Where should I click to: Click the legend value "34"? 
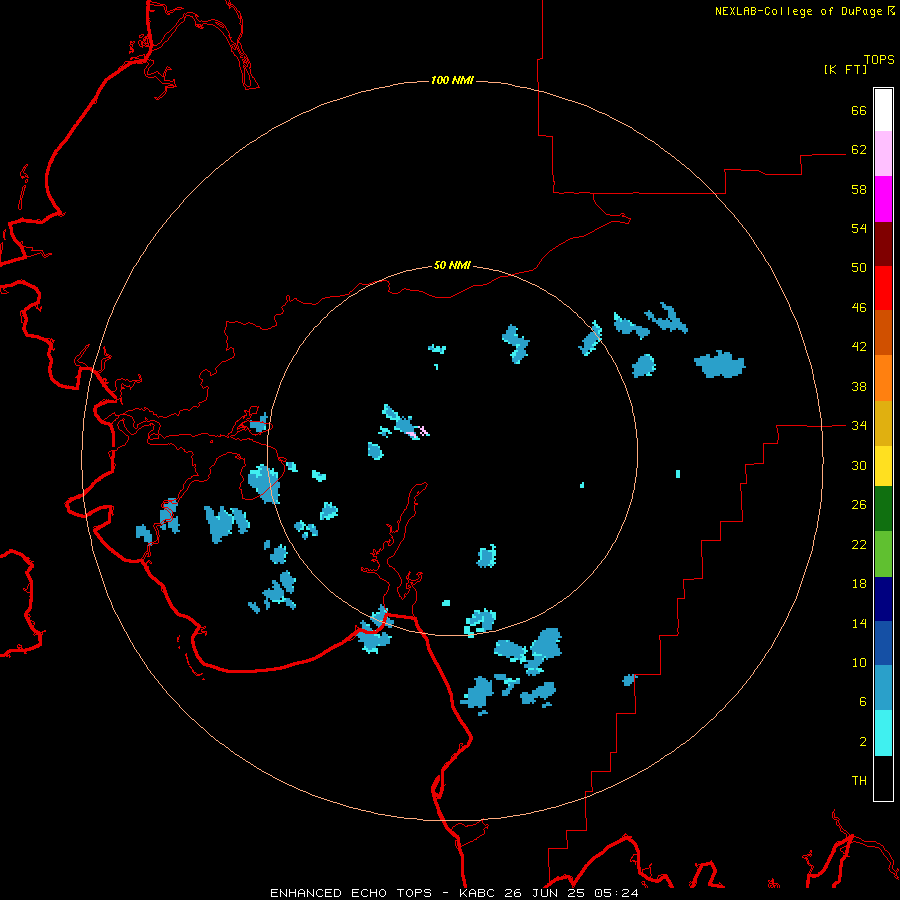point(859,426)
